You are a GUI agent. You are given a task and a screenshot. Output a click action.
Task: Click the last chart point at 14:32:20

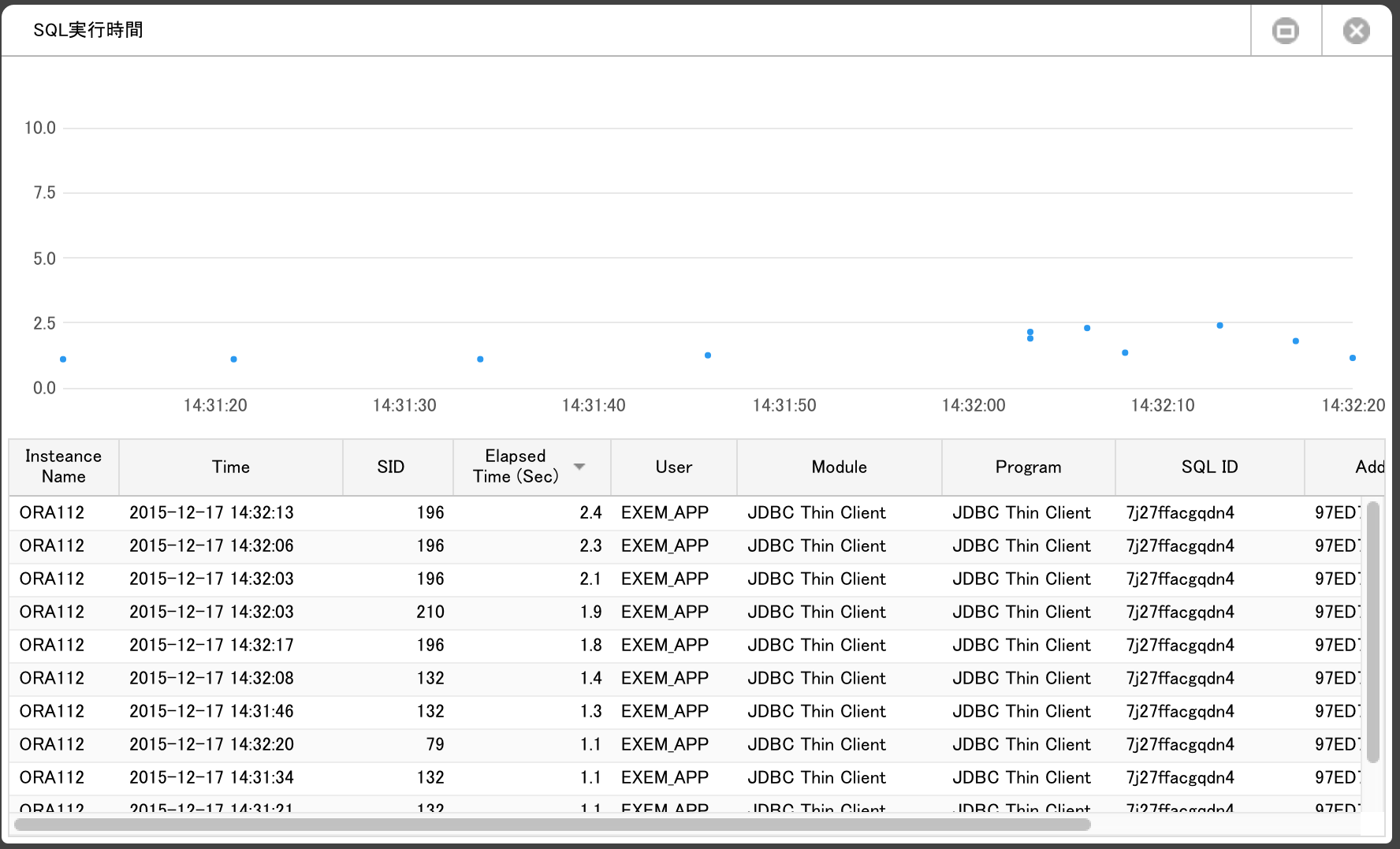point(1353,358)
